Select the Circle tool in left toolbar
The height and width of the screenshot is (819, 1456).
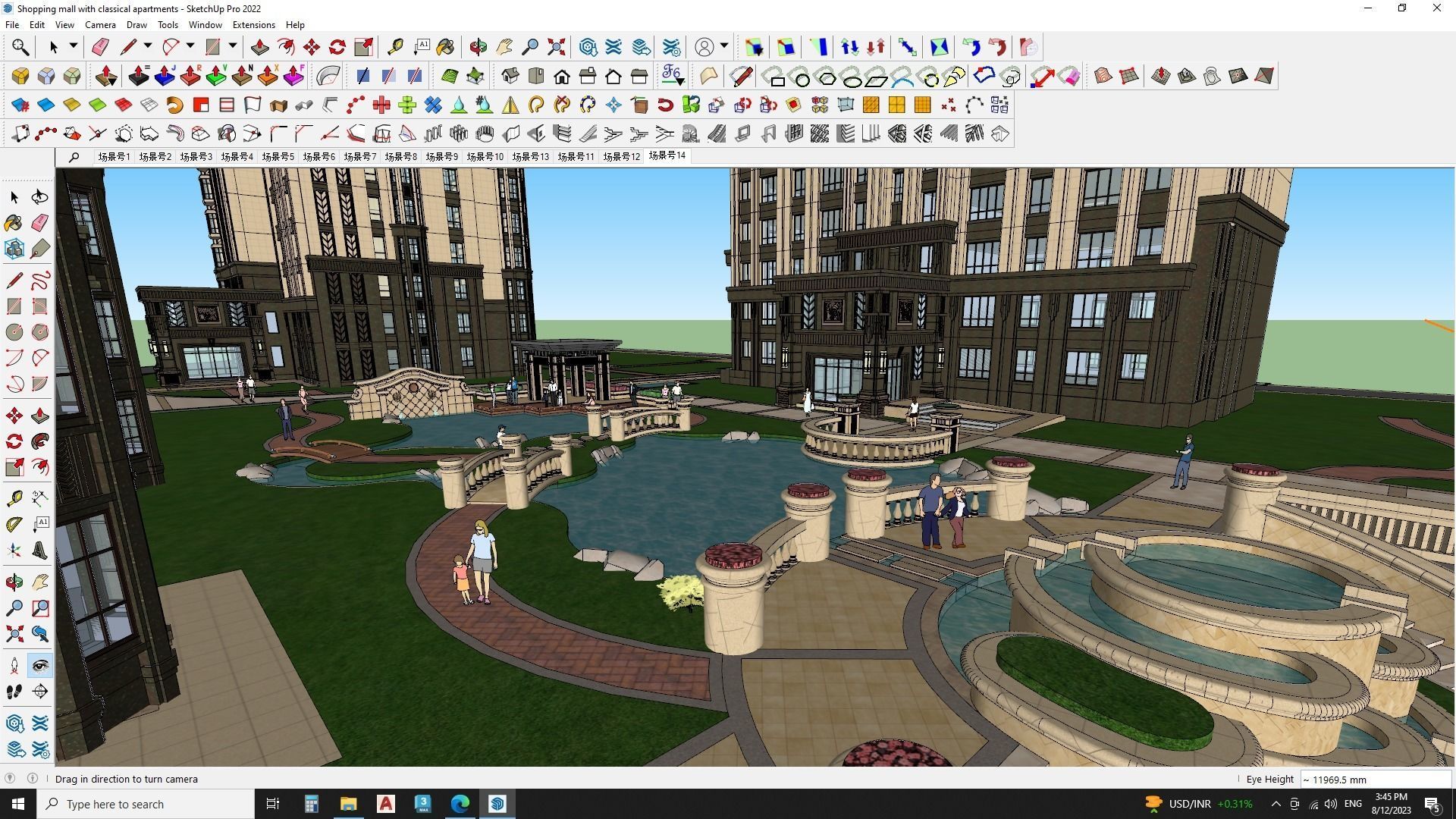point(14,332)
